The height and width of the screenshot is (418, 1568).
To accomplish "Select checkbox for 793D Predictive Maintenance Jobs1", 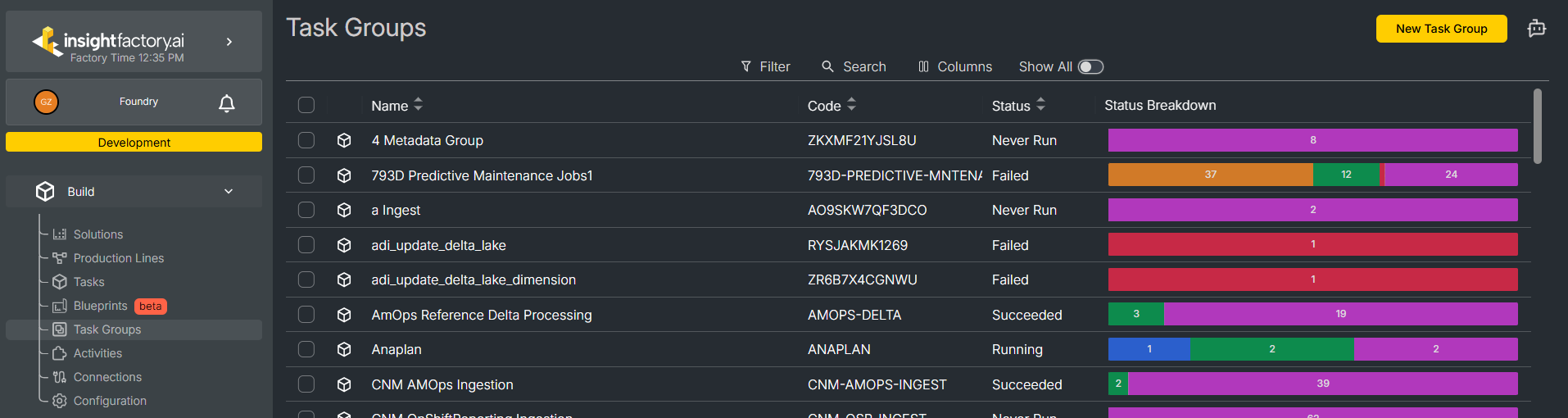I will [306, 175].
